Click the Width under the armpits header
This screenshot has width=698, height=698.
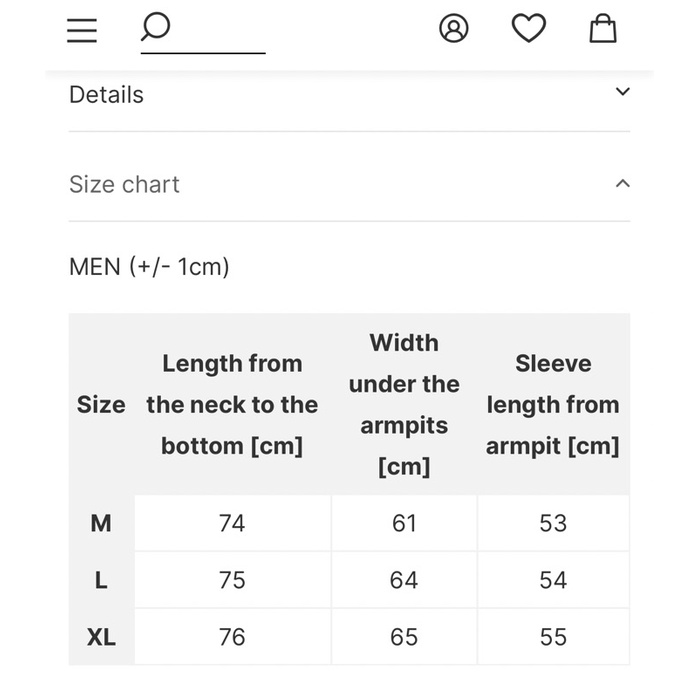pyautogui.click(x=404, y=405)
